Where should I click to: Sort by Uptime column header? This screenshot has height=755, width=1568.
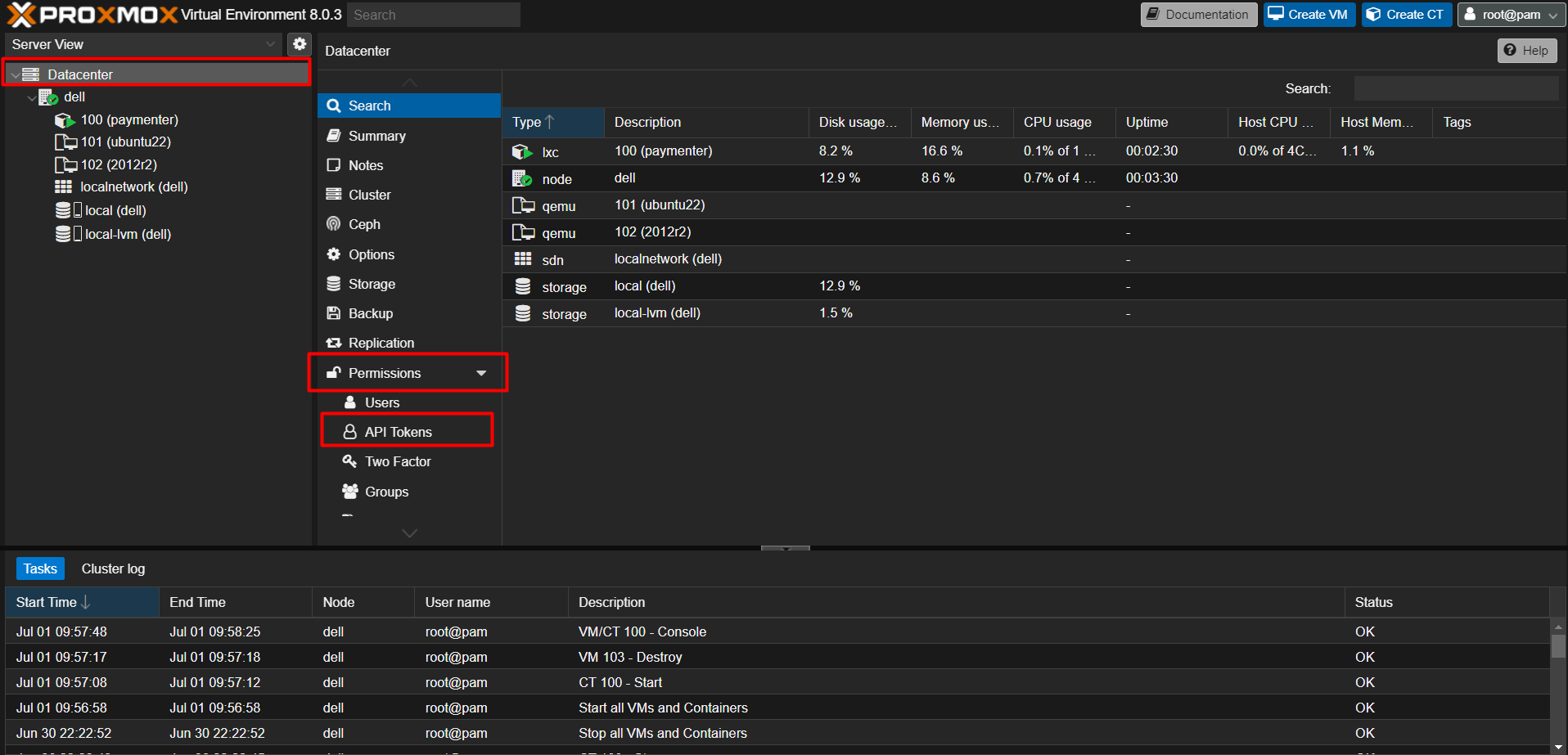[x=1171, y=122]
